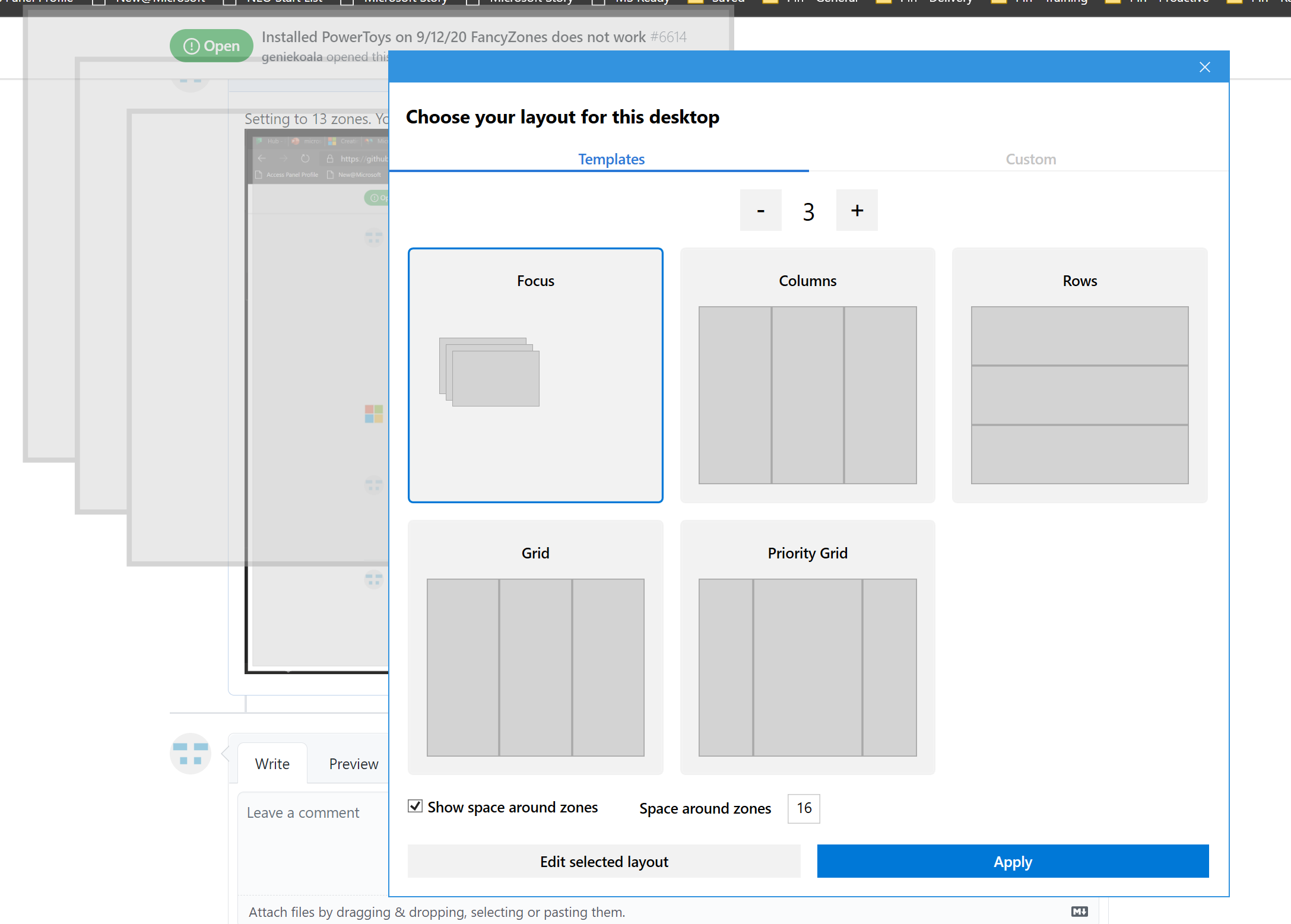1291x924 pixels.
Task: Click the Markdown supported icon
Action: (x=1079, y=912)
